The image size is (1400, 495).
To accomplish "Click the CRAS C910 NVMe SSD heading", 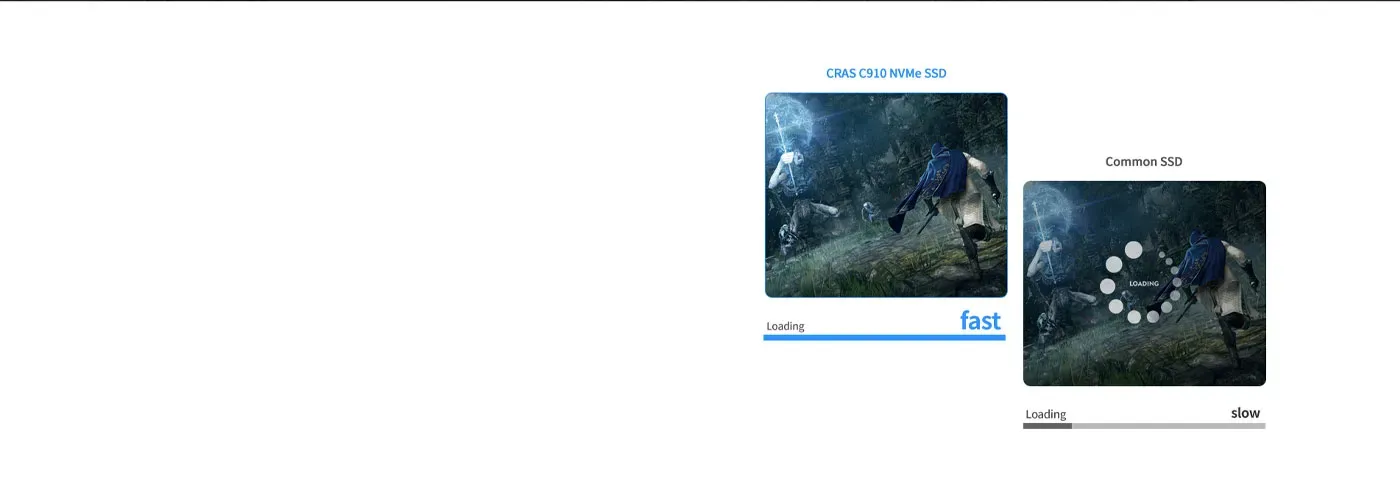I will pyautogui.click(x=886, y=73).
